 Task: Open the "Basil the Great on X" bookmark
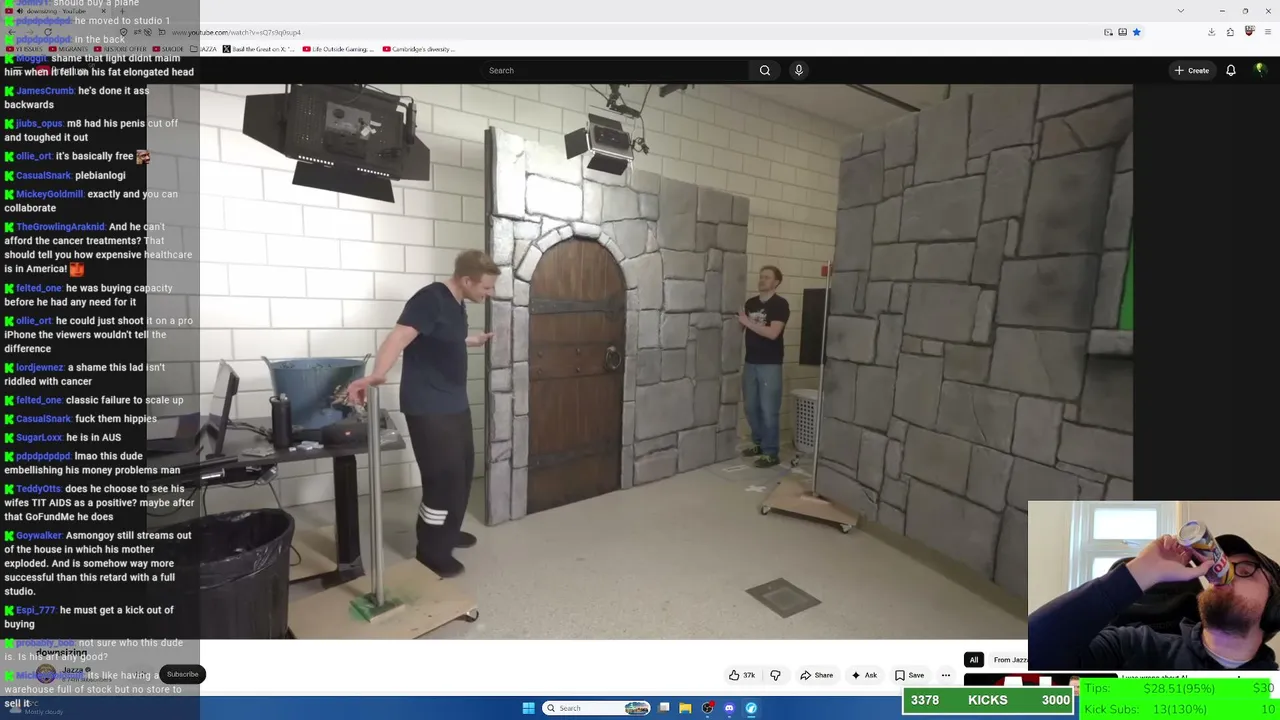pyautogui.click(x=258, y=49)
